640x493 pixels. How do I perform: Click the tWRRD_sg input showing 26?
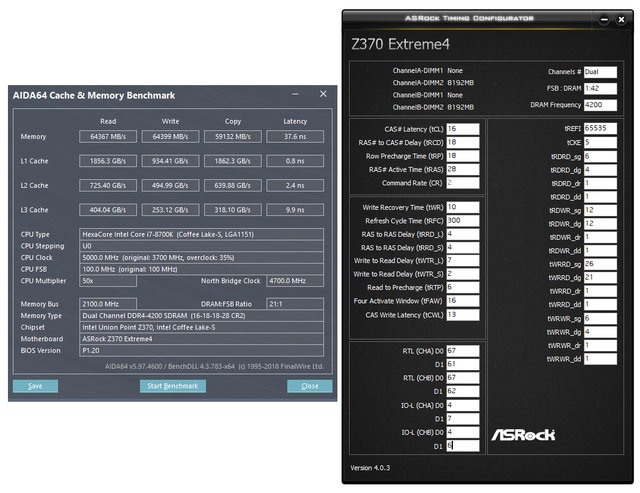pos(600,264)
